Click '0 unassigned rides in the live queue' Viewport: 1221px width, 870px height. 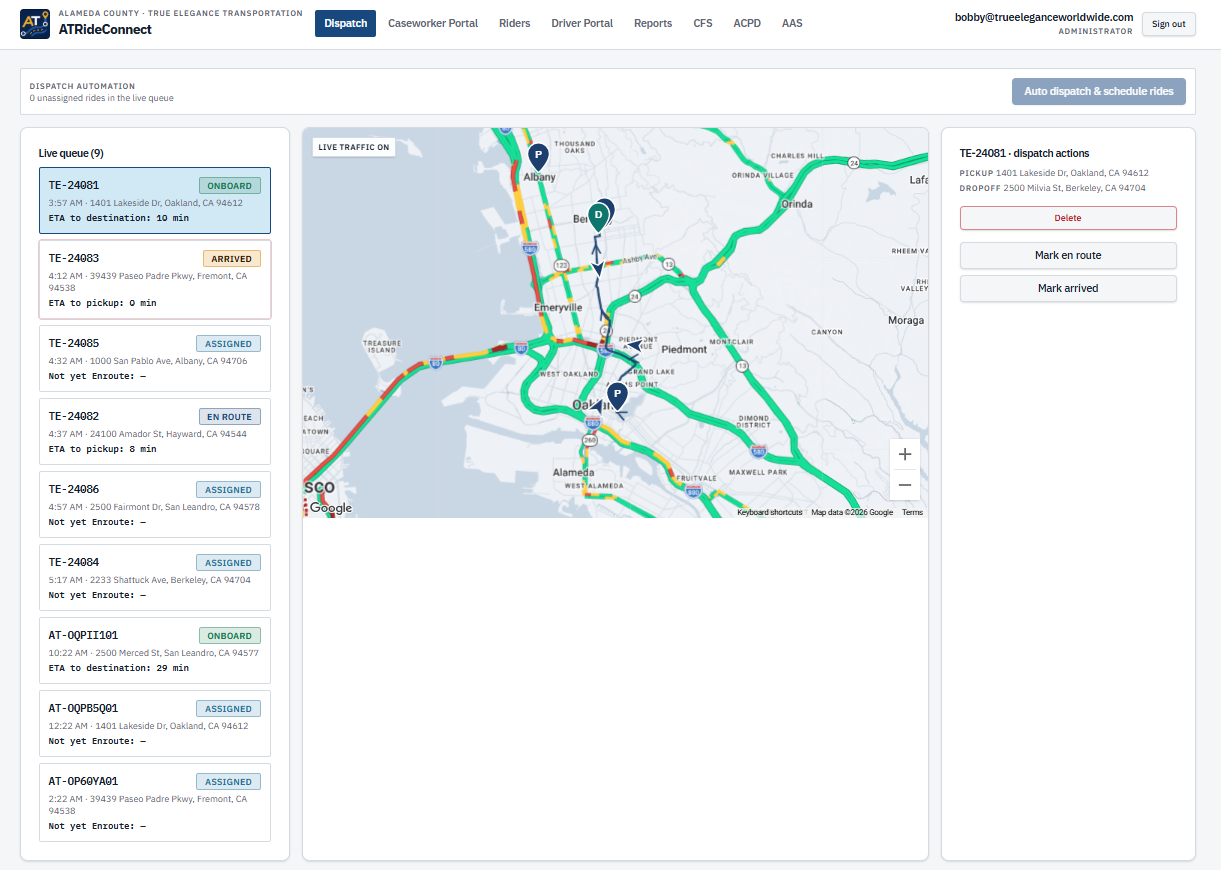tap(102, 98)
